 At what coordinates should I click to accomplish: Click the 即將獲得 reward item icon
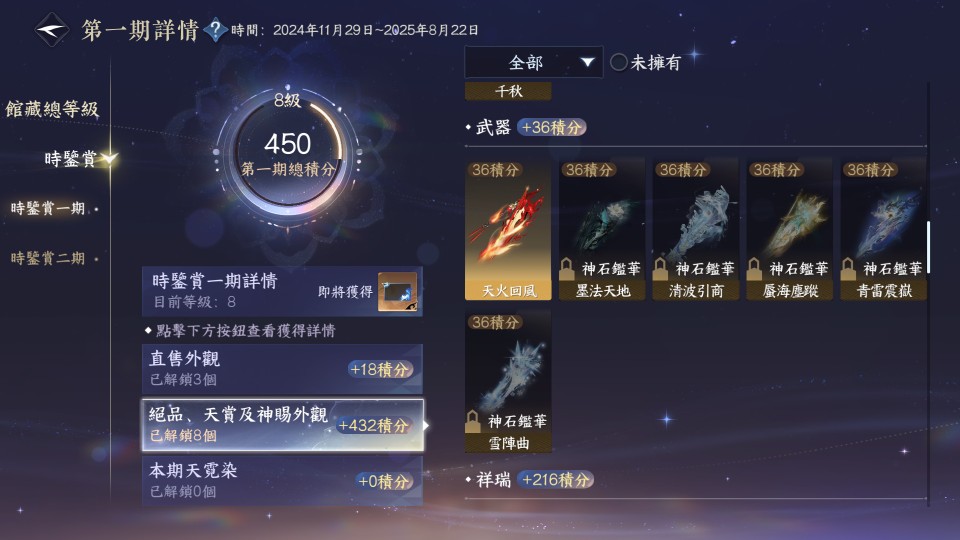398,292
